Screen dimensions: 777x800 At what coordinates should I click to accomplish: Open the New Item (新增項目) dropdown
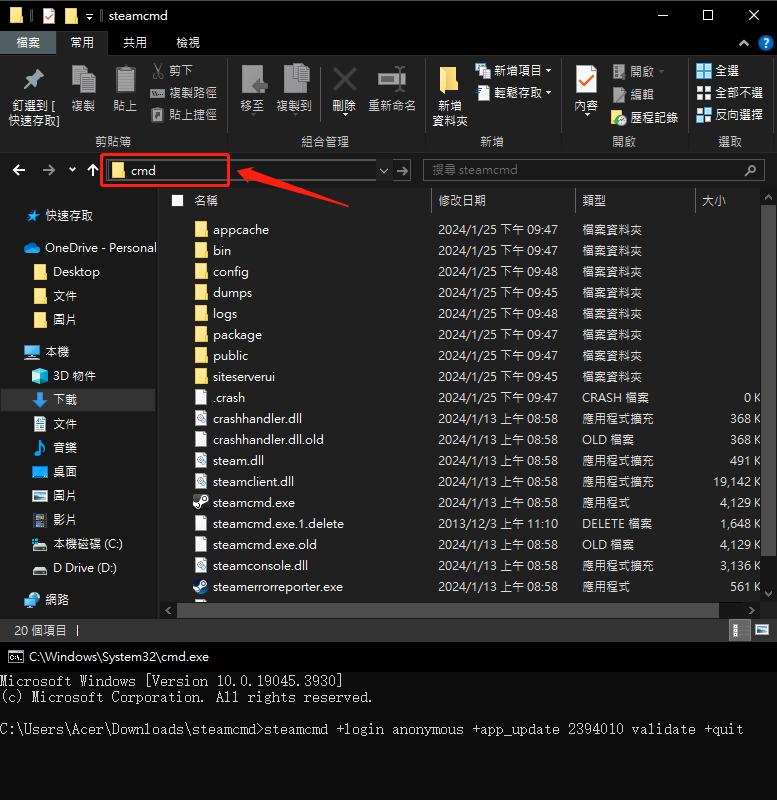(514, 70)
